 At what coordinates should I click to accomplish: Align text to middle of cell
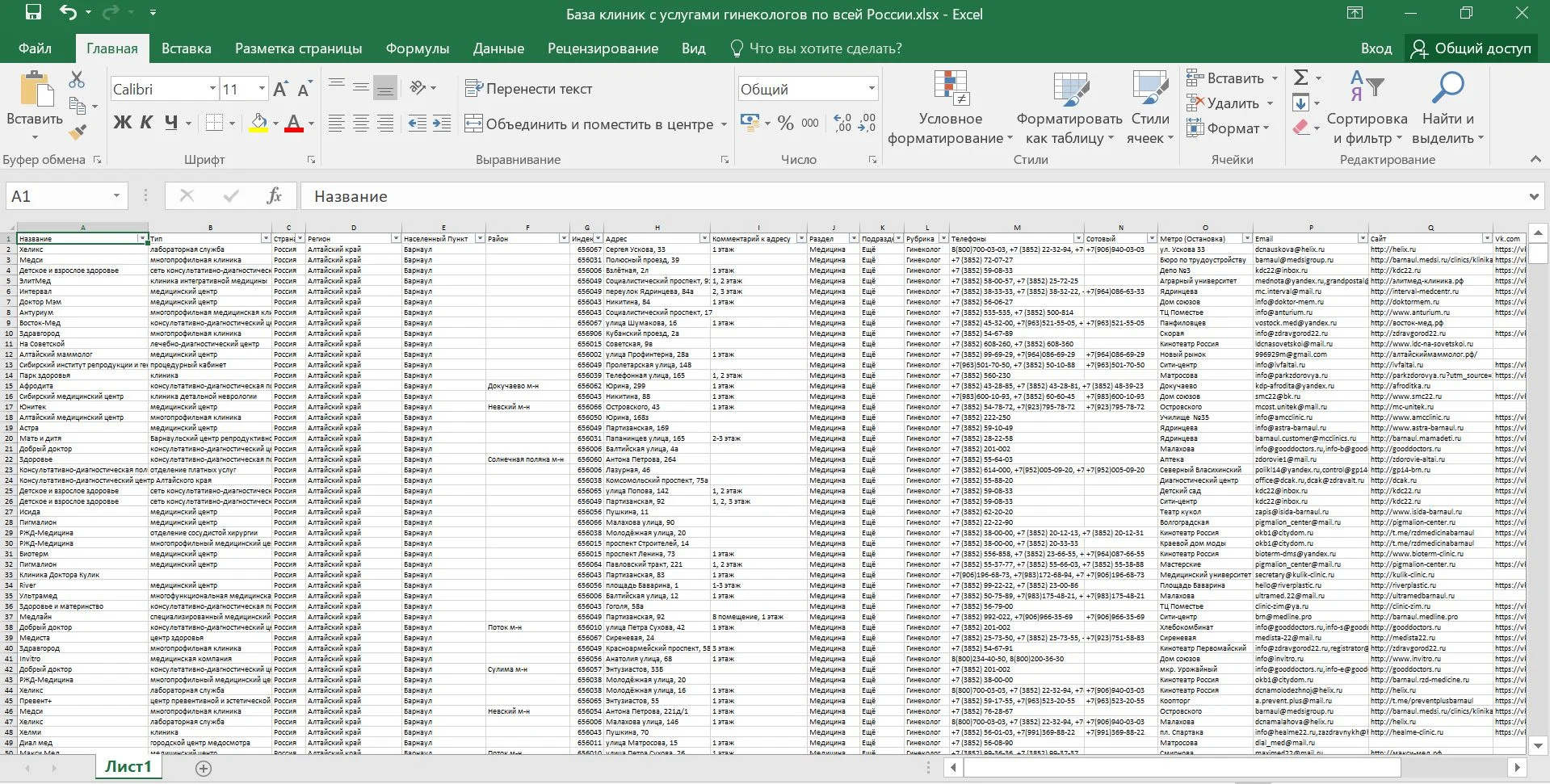(x=361, y=88)
